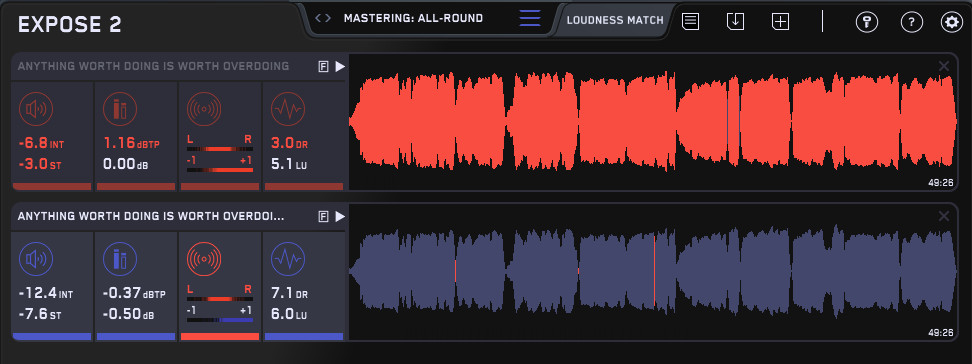Image resolution: width=972 pixels, height=364 pixels.
Task: Click the 49:26 duration on first track
Action: pyautogui.click(x=940, y=183)
